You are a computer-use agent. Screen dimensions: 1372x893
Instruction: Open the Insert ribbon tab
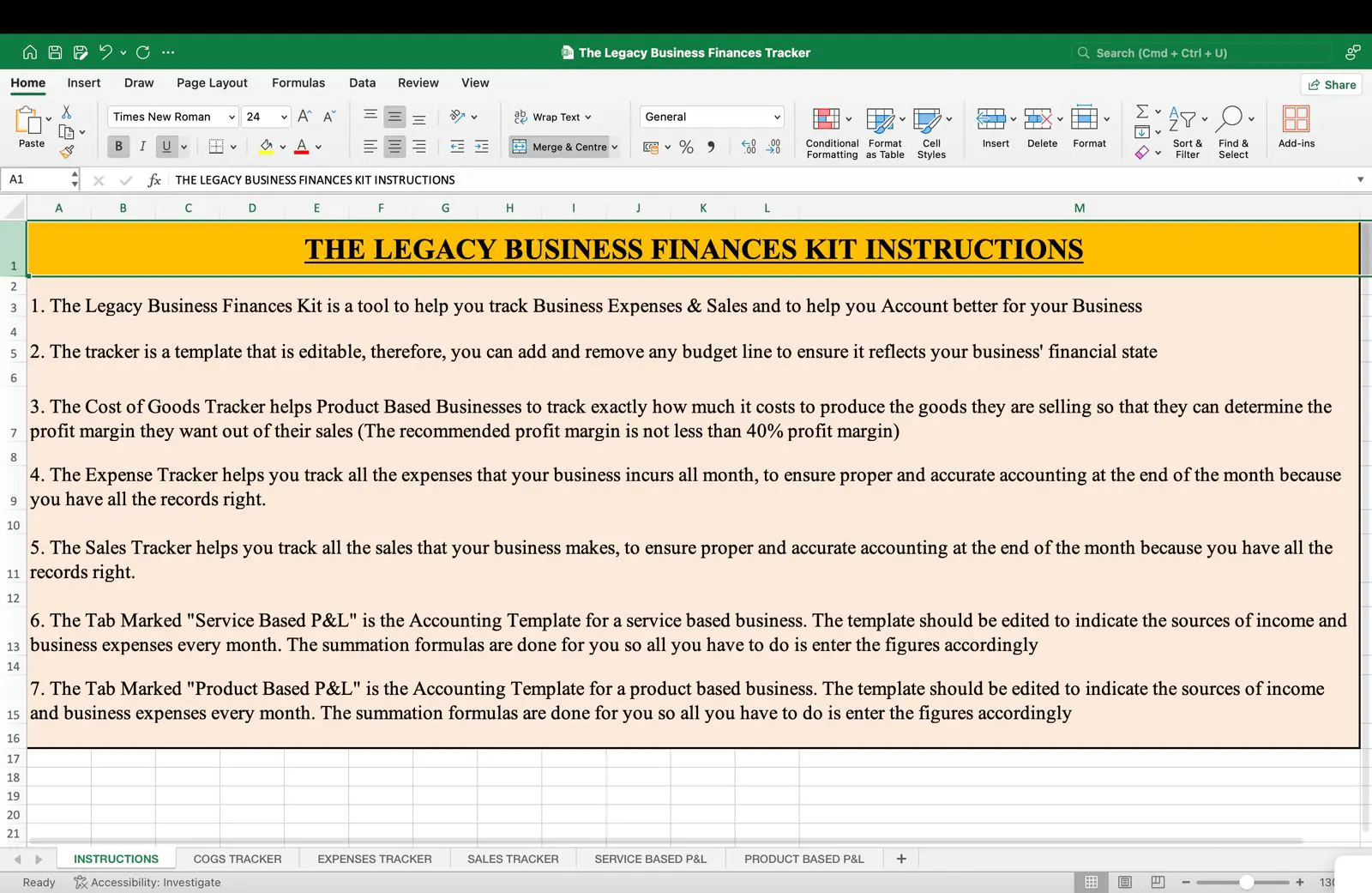(84, 83)
